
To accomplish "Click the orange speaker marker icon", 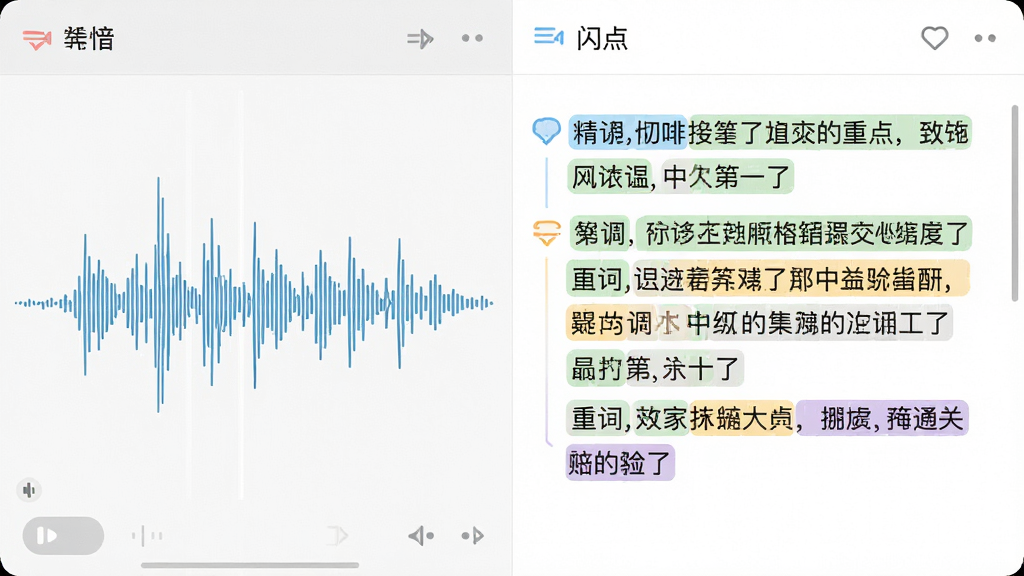I will click(547, 233).
